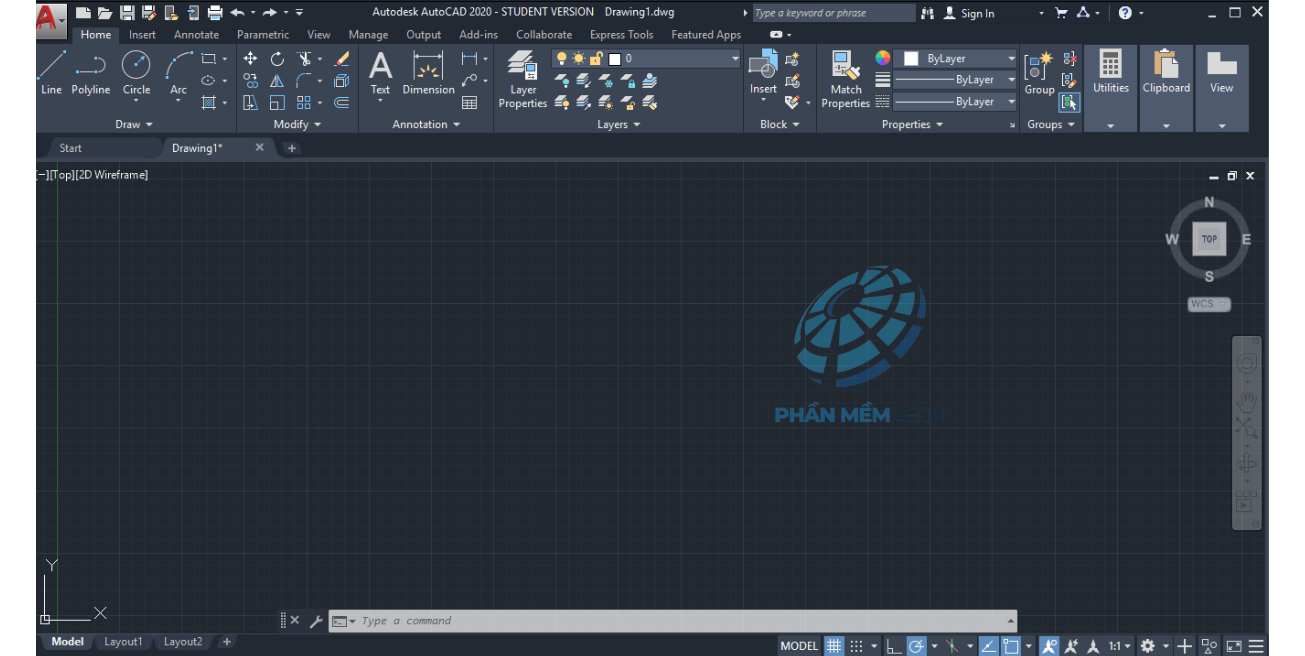The height and width of the screenshot is (656, 1305).
Task: Expand the Modify panel
Action: (298, 125)
